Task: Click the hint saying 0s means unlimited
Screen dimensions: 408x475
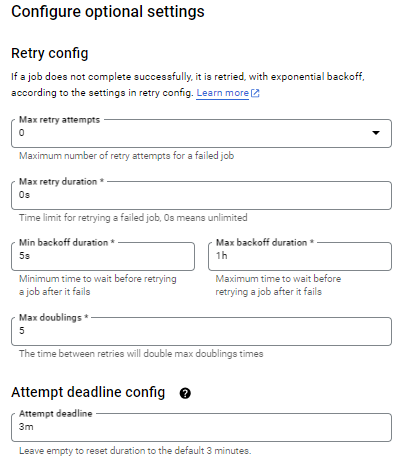Action: coord(133,218)
